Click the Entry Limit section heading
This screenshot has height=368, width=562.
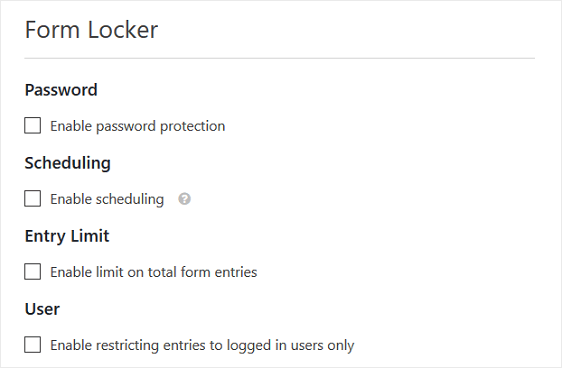coord(67,236)
